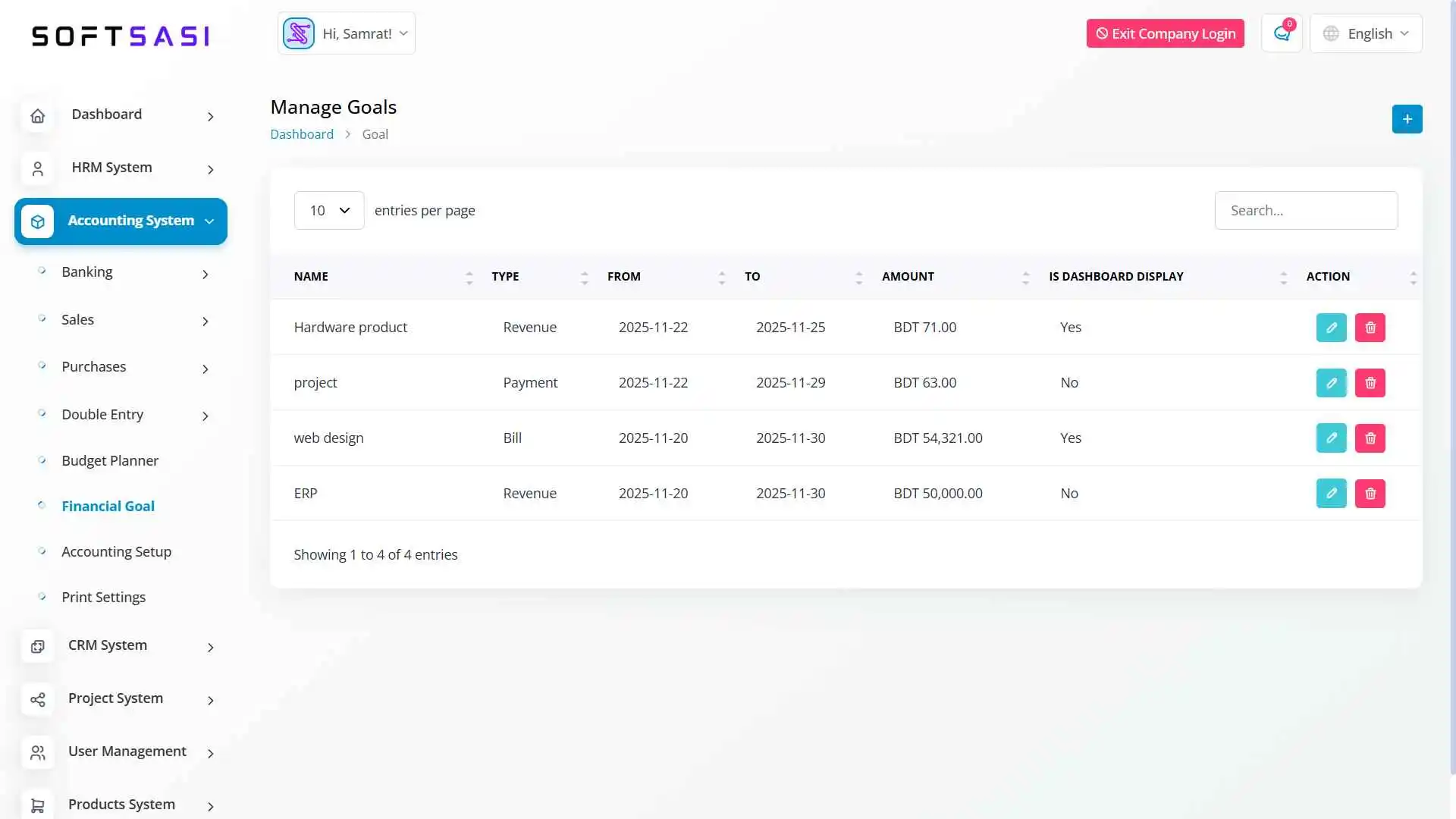Click the HRM System person icon
This screenshot has height=819, width=1456.
click(37, 169)
